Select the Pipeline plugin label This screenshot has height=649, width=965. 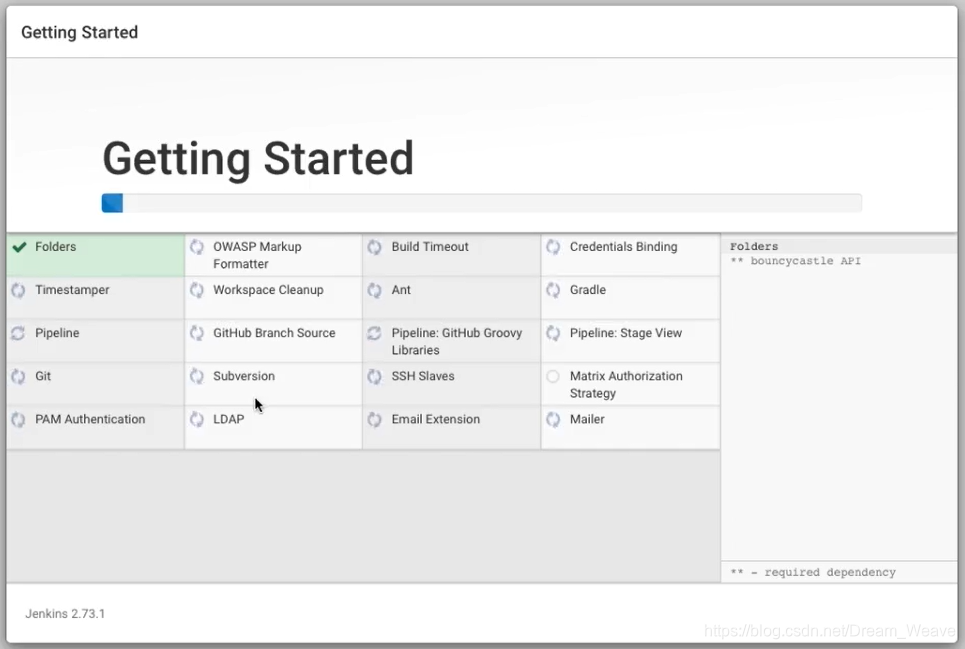pos(57,333)
